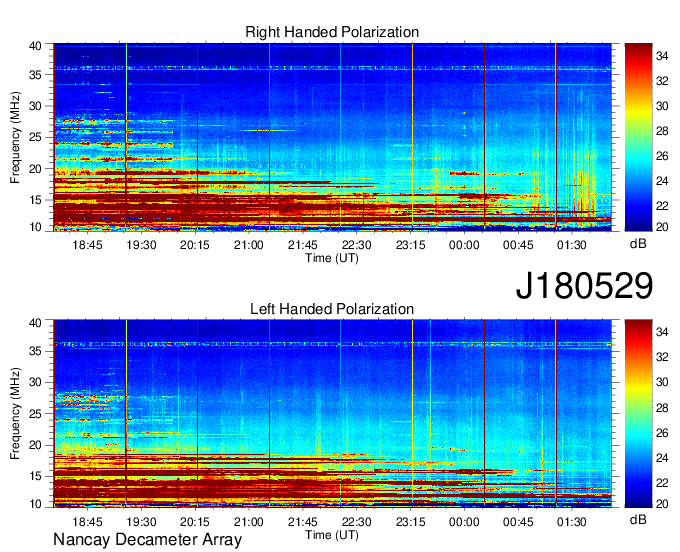The height and width of the screenshot is (552, 680).
Task: Click the bottom color scale bar
Action: tap(638, 413)
